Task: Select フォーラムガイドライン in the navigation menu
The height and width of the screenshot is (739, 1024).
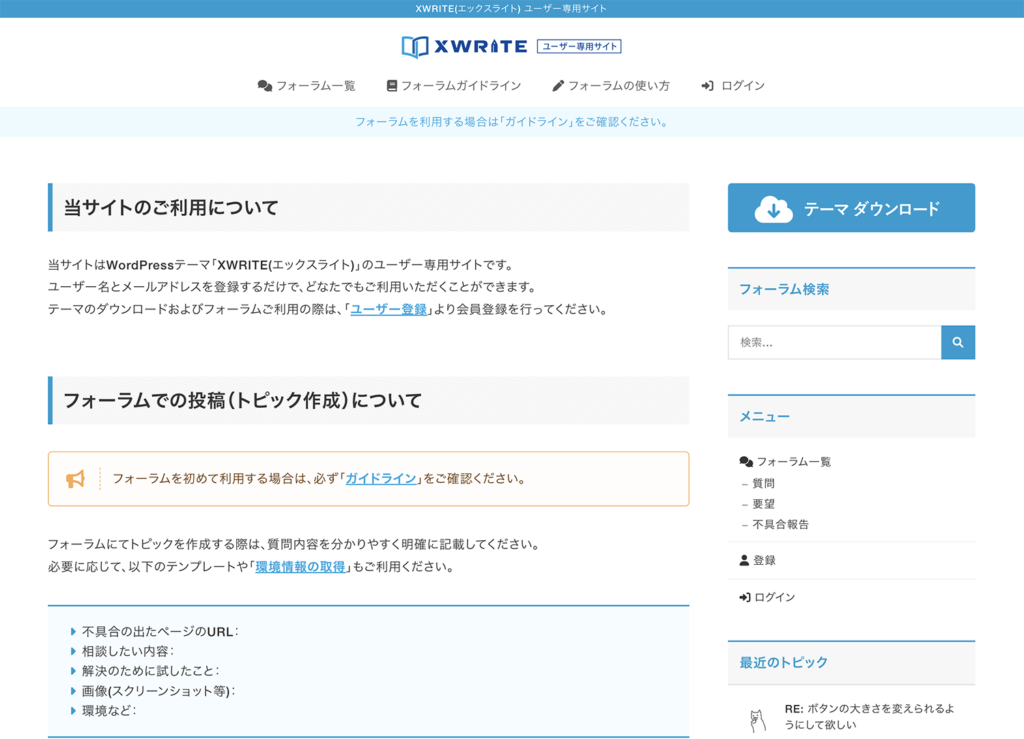Action: point(455,85)
